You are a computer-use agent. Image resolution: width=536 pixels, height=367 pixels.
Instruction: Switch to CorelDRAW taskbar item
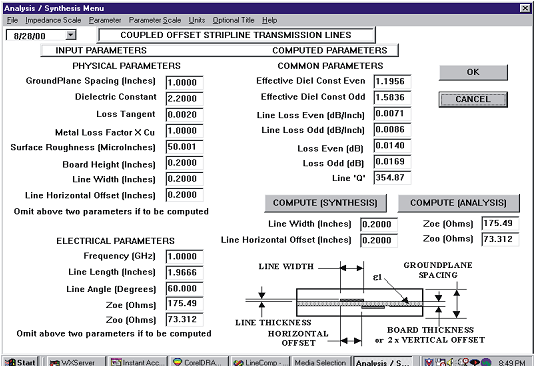200,362
